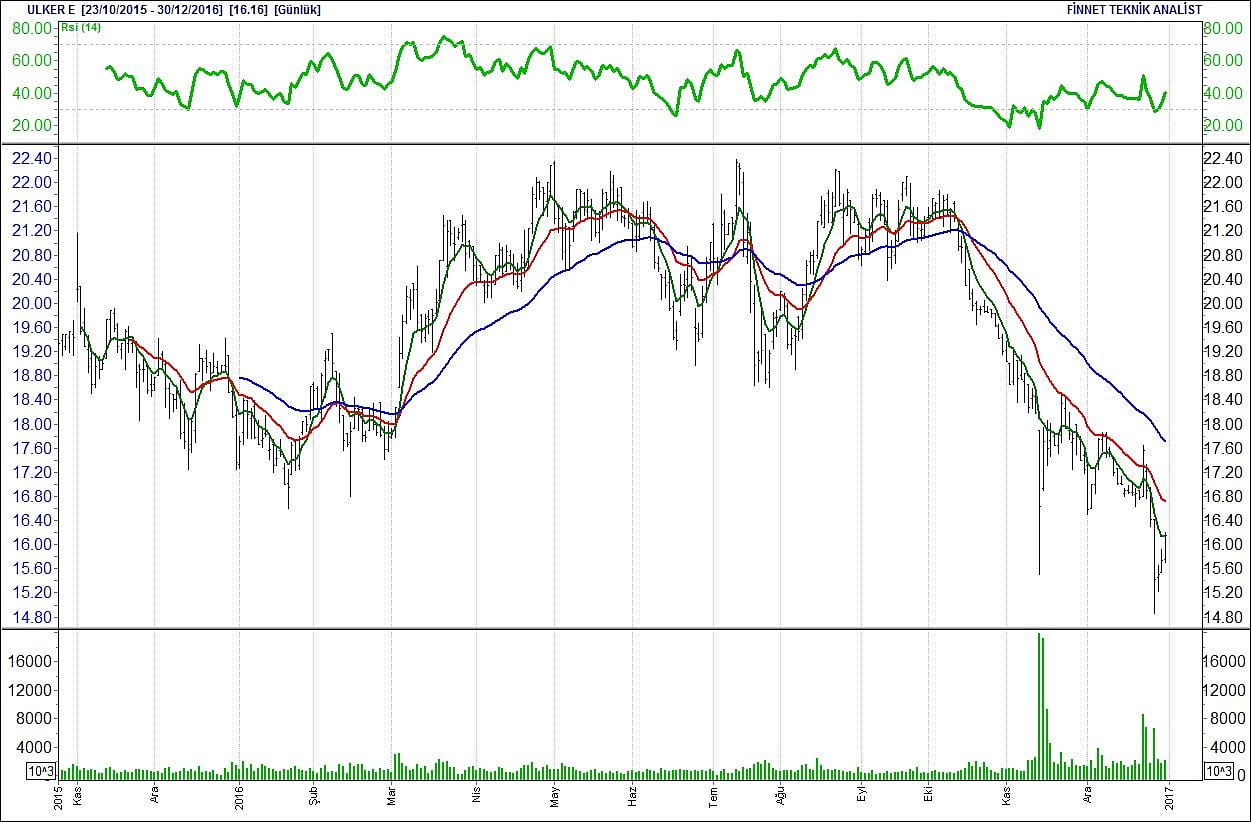This screenshot has height=822, width=1251.
Task: Click 40.00 on the right RSI axis
Action: pos(1221,93)
